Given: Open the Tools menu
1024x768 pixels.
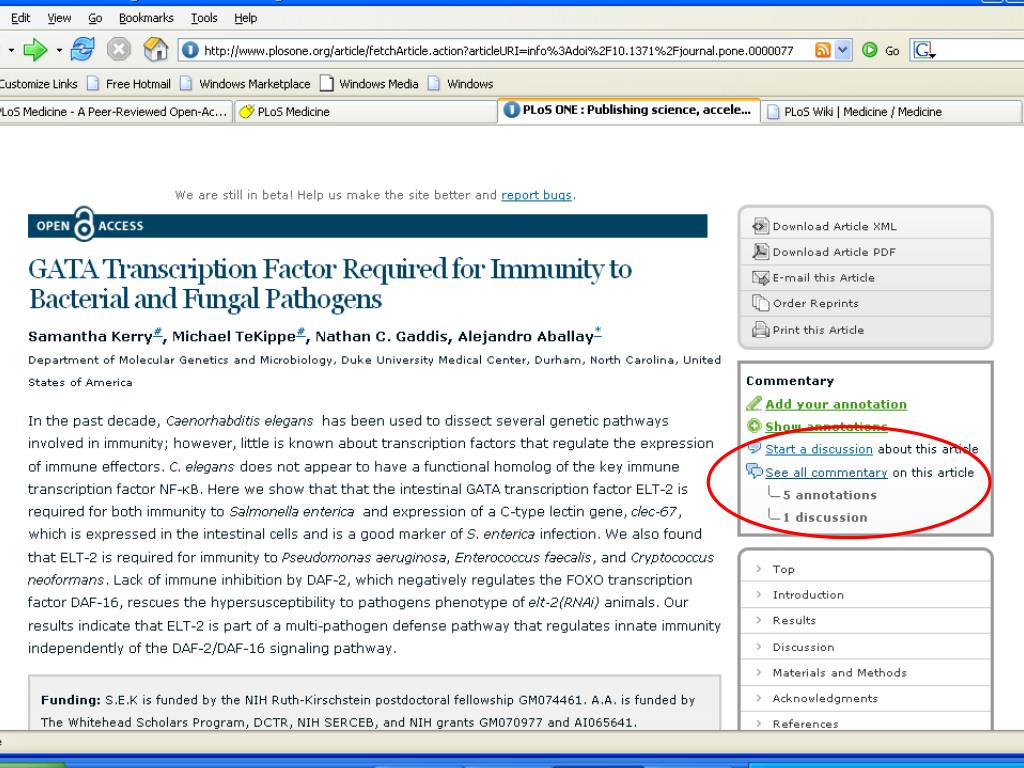Looking at the screenshot, I should [x=204, y=18].
